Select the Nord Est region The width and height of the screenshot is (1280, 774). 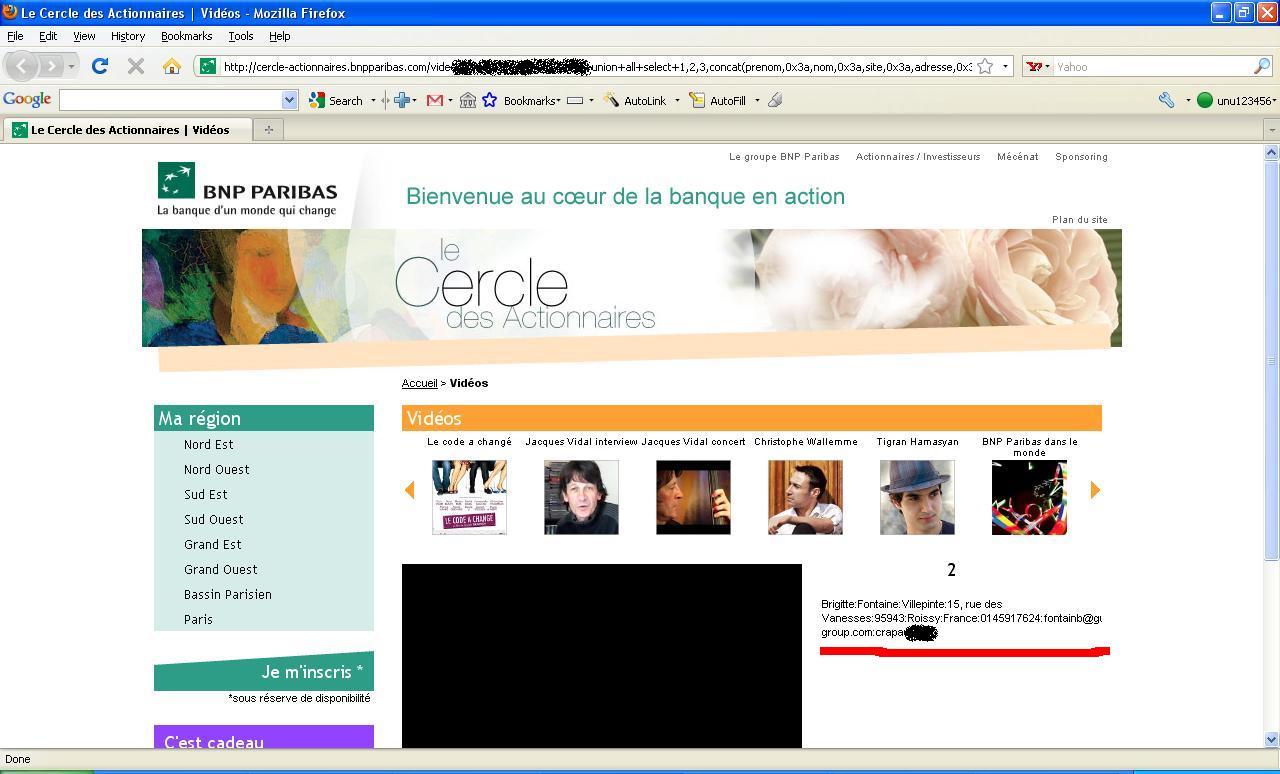click(208, 444)
